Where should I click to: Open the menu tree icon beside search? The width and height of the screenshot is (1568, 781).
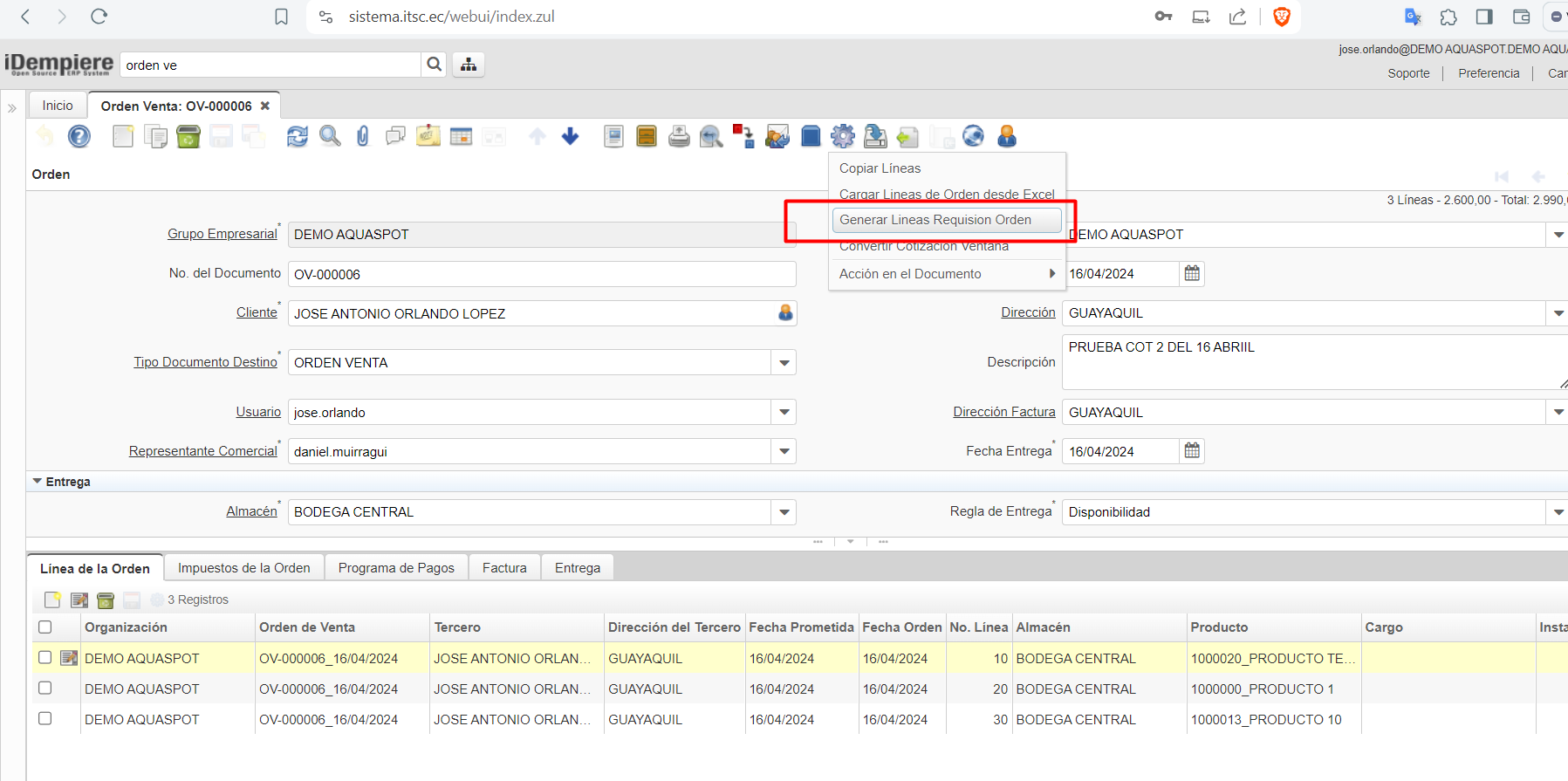[x=469, y=65]
